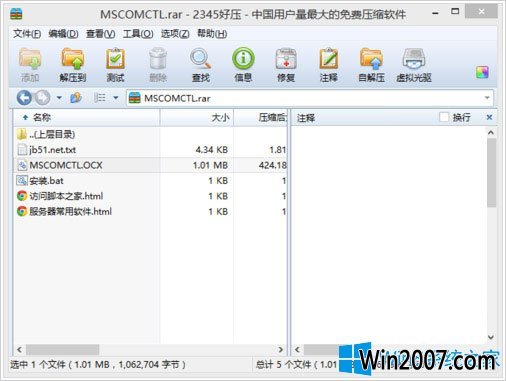Go back with the blue arrow button
This screenshot has width=506, height=381.
coord(24,98)
